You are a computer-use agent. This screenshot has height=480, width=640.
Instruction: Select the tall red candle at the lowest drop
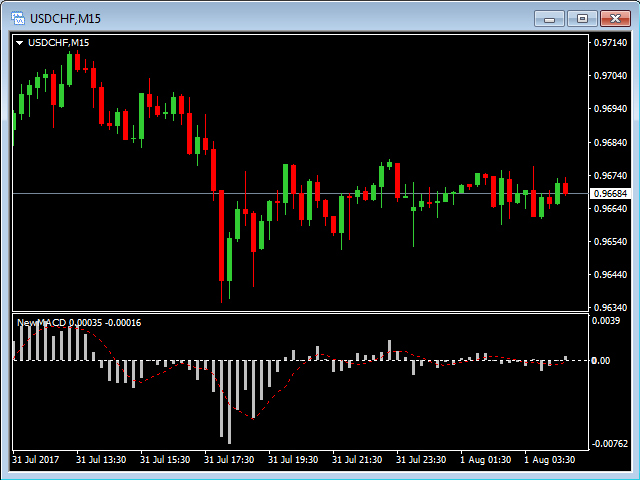[222, 236]
